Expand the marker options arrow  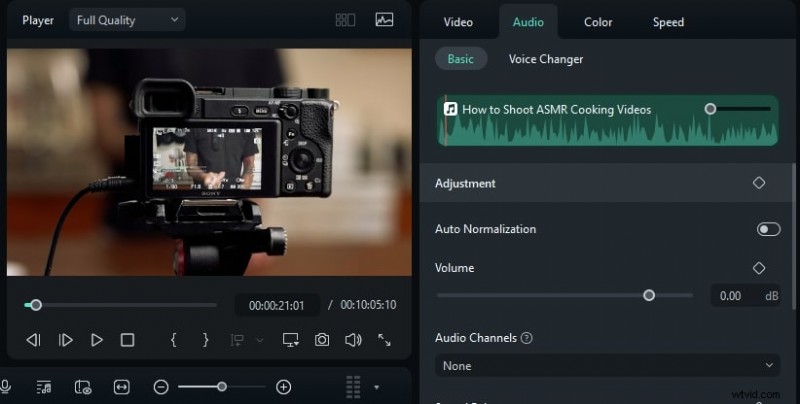(x=260, y=340)
